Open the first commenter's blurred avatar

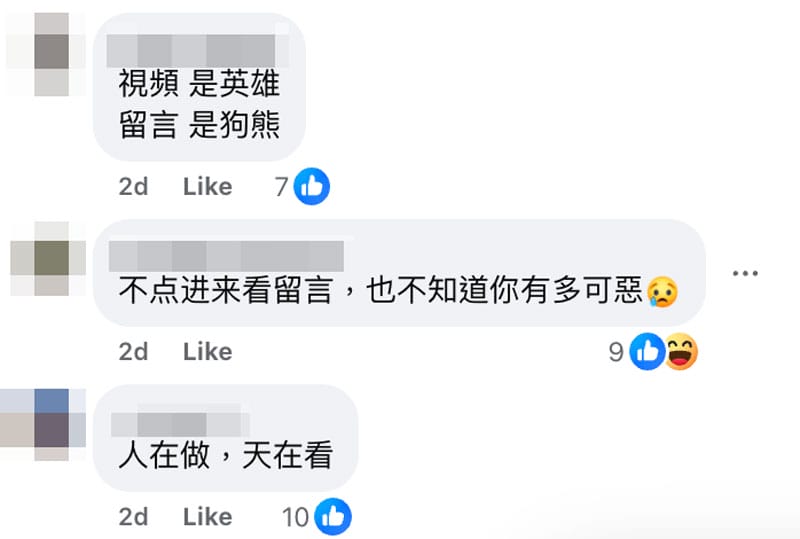click(x=46, y=54)
